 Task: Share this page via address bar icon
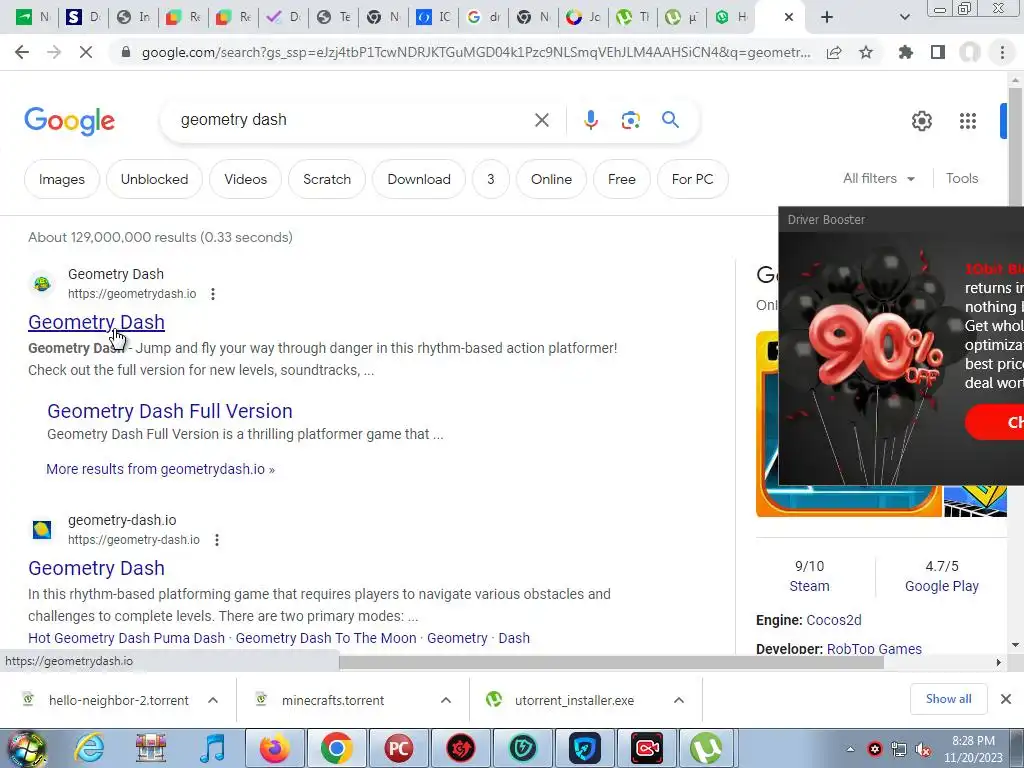[834, 53]
